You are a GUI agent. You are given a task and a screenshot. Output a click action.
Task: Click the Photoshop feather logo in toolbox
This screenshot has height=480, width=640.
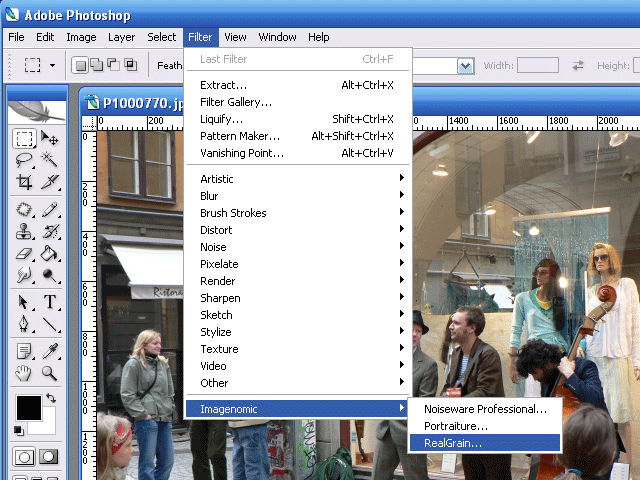point(37,112)
